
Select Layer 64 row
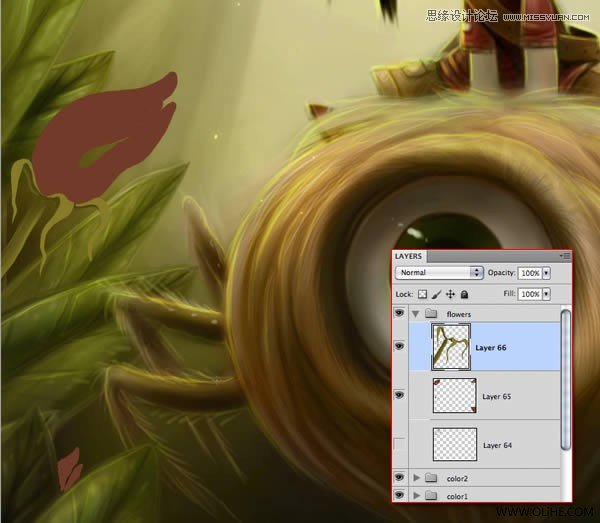(484, 444)
